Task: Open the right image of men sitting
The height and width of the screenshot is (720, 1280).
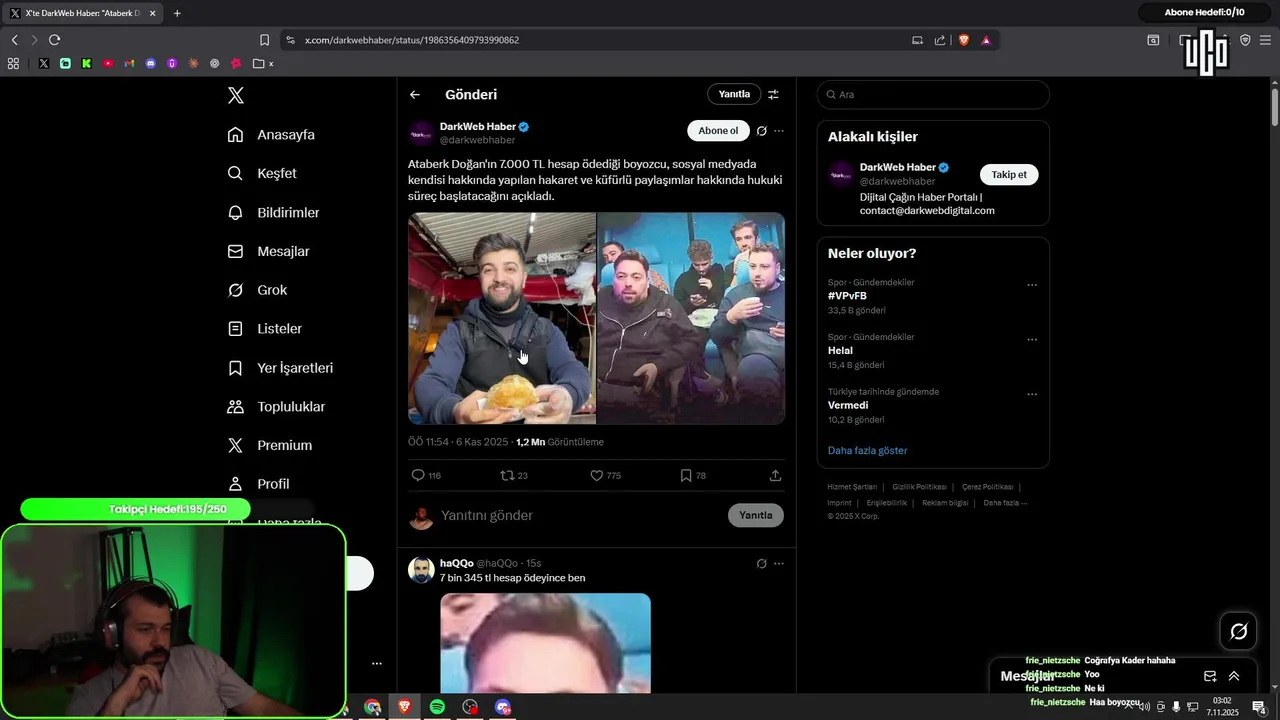Action: (691, 318)
